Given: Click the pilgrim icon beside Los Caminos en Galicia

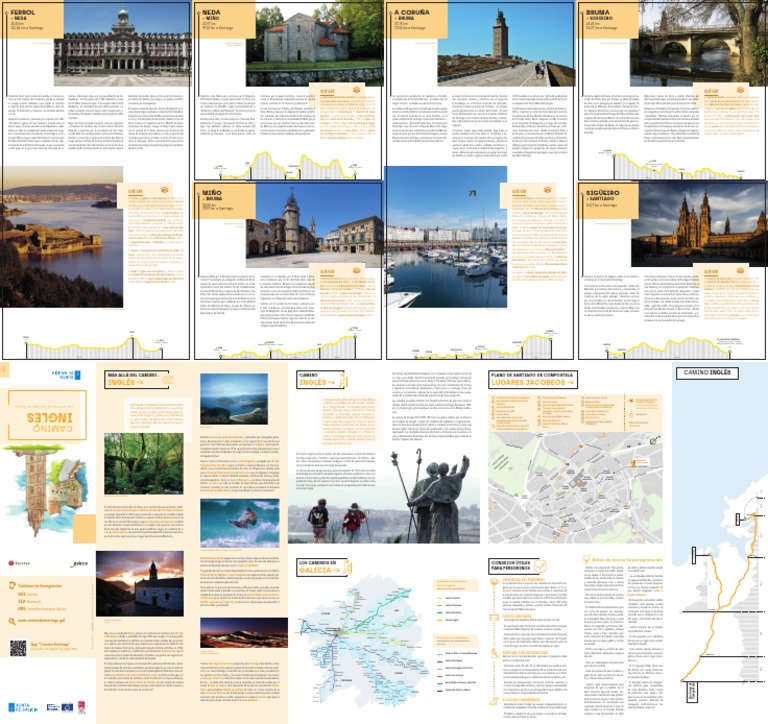Looking at the screenshot, I should [347, 568].
